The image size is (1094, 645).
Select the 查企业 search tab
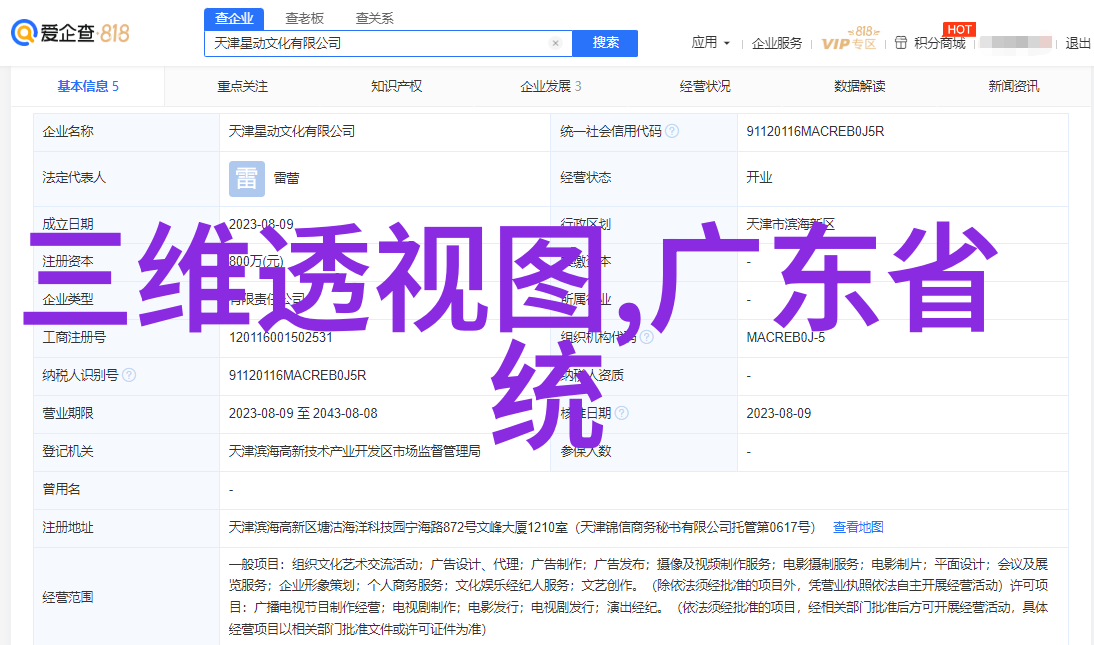point(234,19)
